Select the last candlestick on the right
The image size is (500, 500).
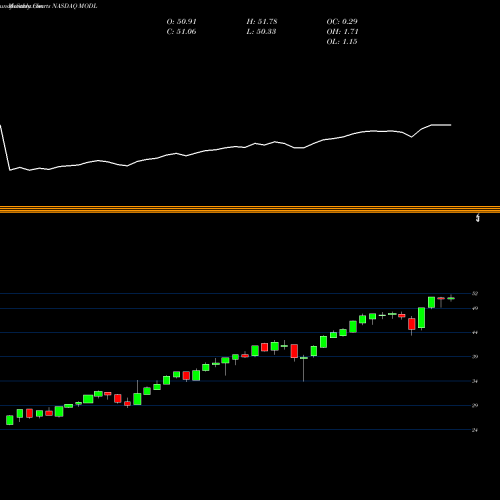click(451, 298)
